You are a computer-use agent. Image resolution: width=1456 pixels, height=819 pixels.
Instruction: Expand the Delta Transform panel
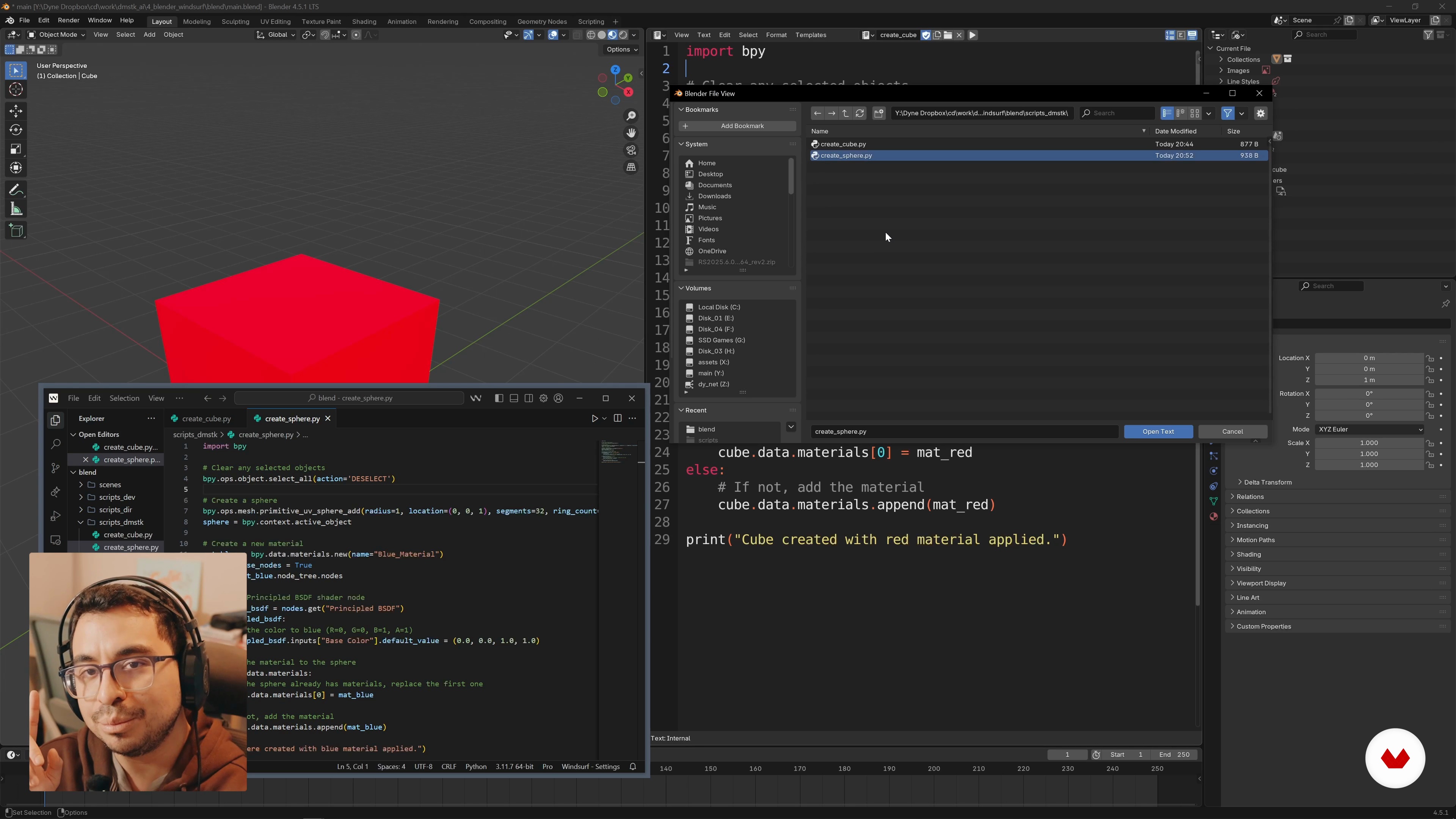(1267, 482)
